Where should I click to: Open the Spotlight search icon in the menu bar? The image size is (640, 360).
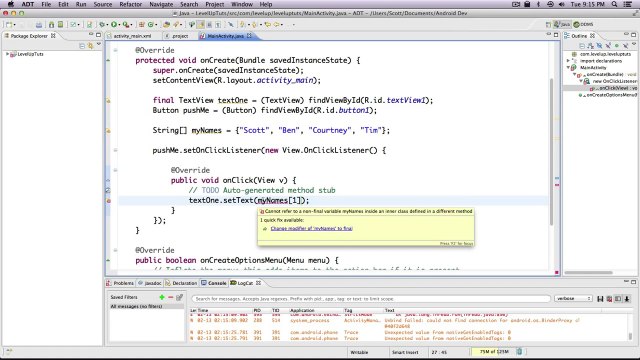pyautogui.click(x=614, y=4)
